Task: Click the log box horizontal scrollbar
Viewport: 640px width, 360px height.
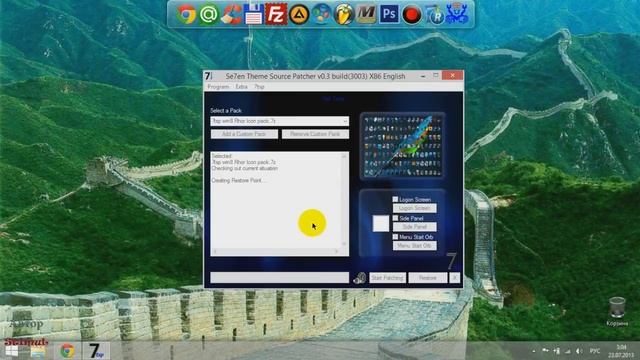Action: [276, 251]
